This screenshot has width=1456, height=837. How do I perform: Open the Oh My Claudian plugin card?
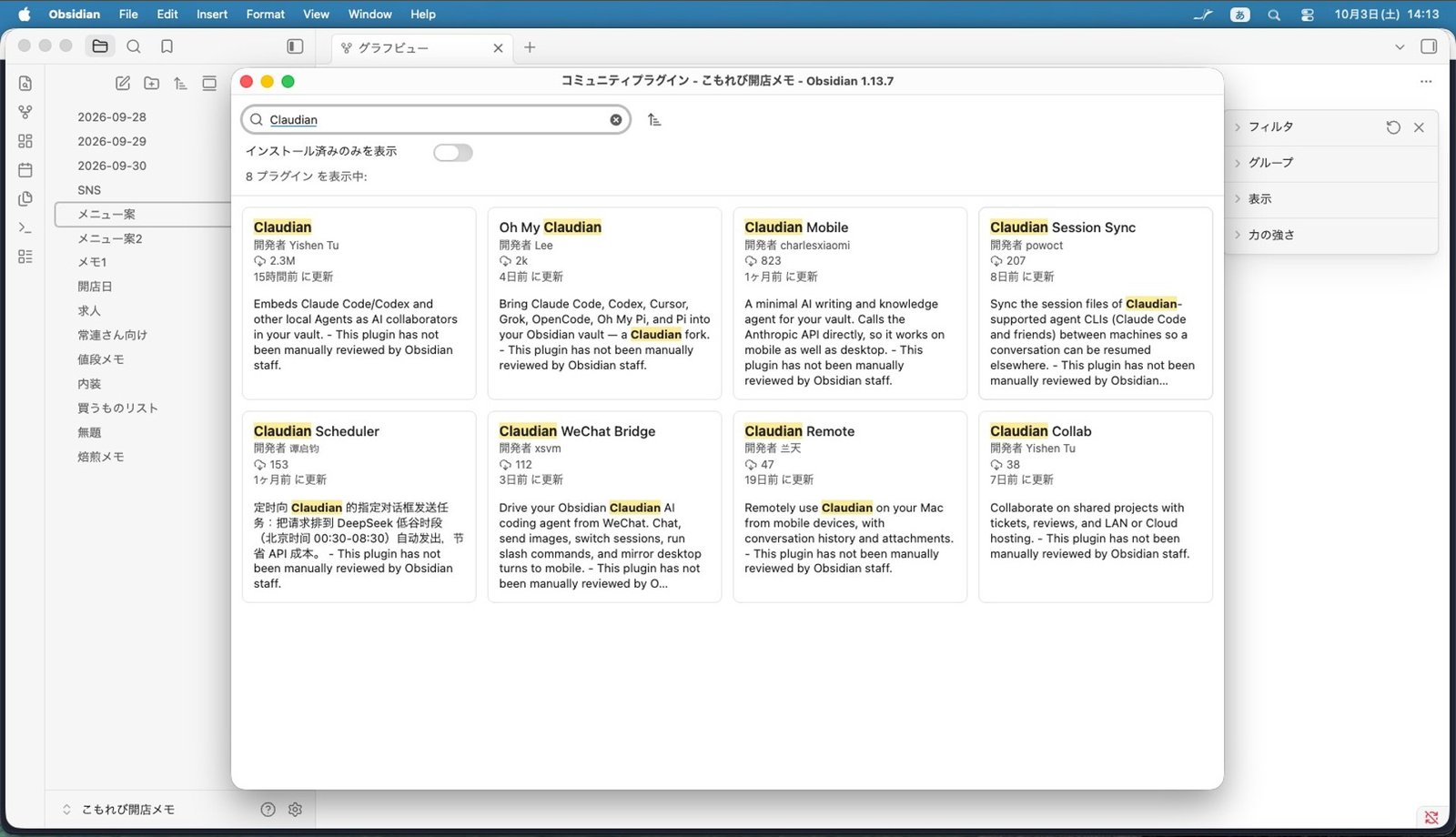tap(604, 303)
